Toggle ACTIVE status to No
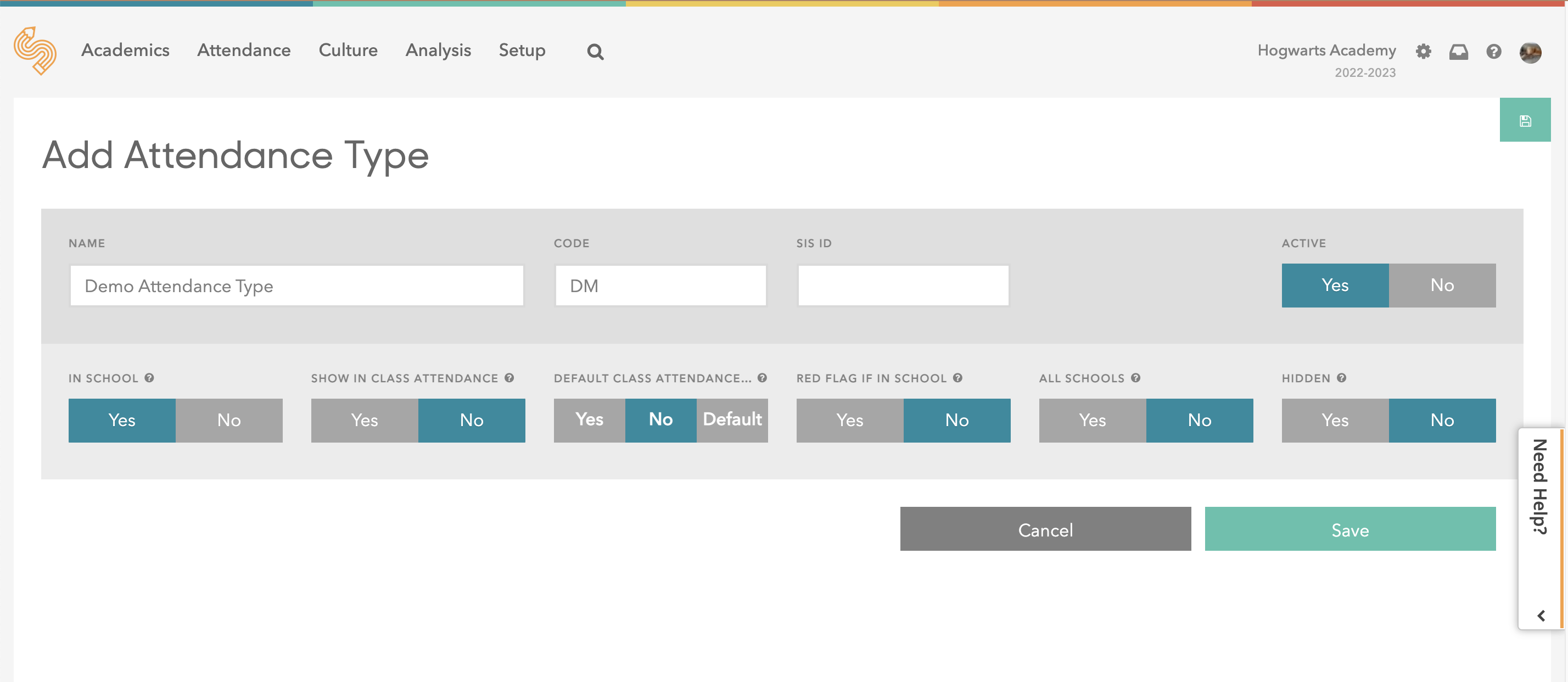This screenshot has height=682, width=1568. click(1442, 285)
